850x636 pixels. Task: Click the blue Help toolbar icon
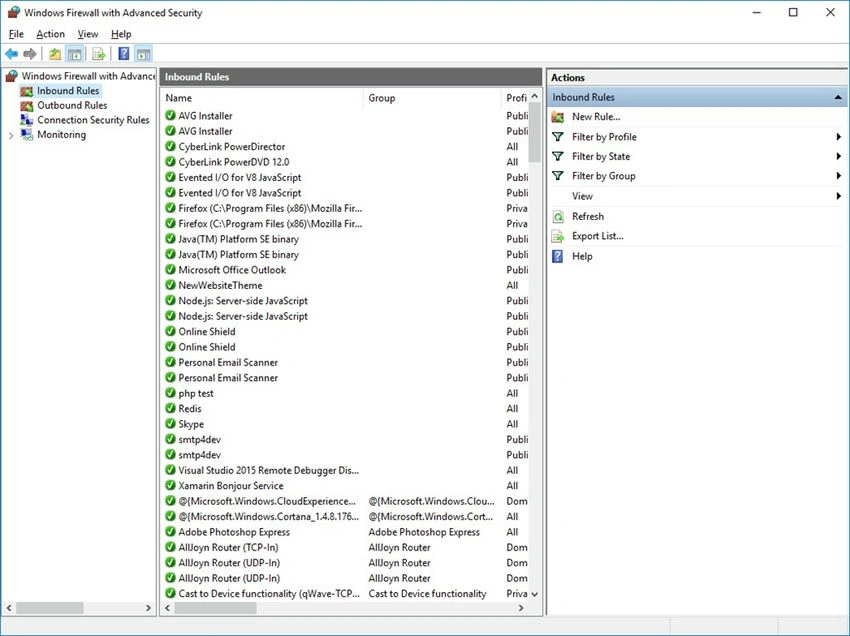[x=124, y=54]
